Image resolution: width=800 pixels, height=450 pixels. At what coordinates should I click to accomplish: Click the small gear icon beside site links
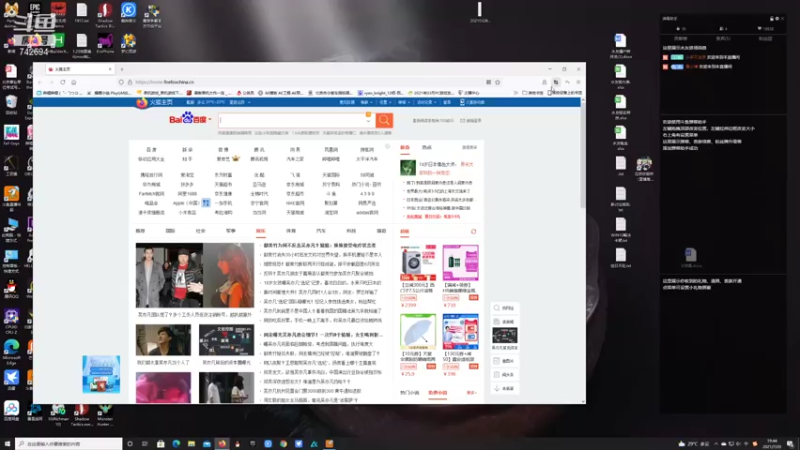[387, 147]
